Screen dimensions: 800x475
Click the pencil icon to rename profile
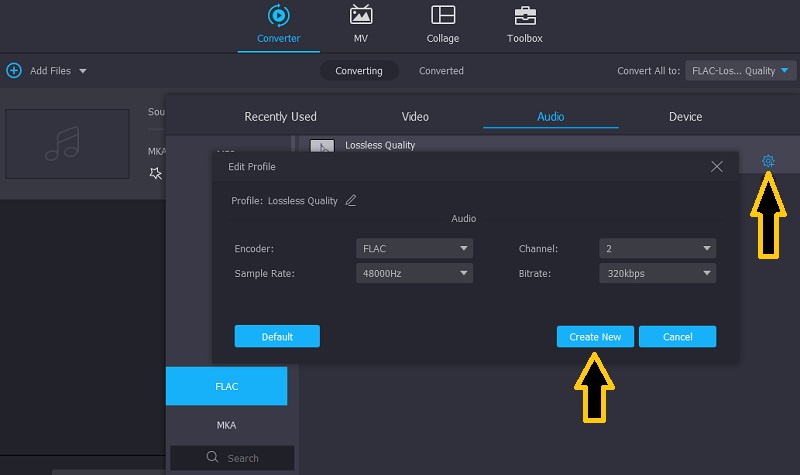[350, 200]
